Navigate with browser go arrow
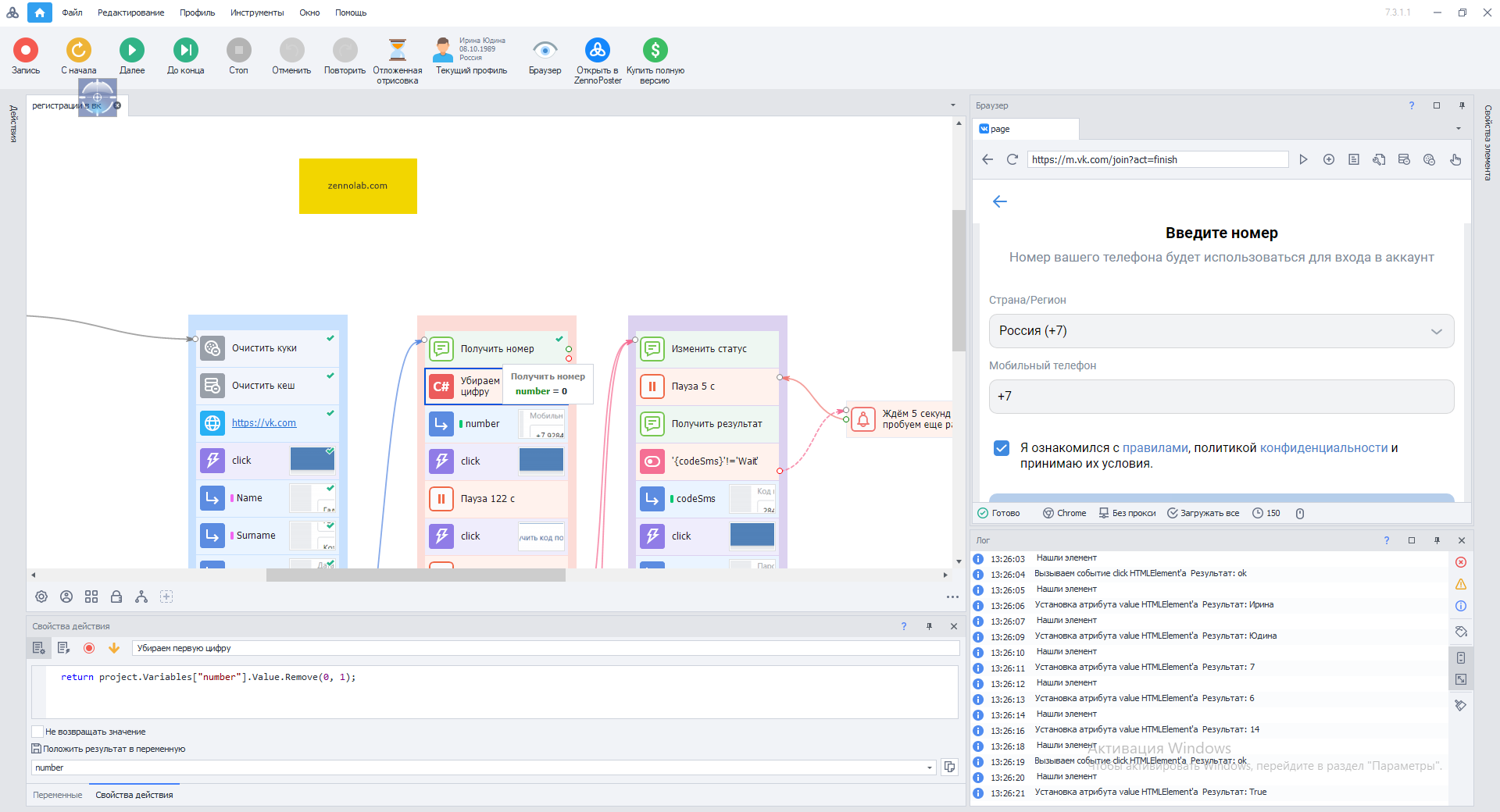 pos(1303,159)
